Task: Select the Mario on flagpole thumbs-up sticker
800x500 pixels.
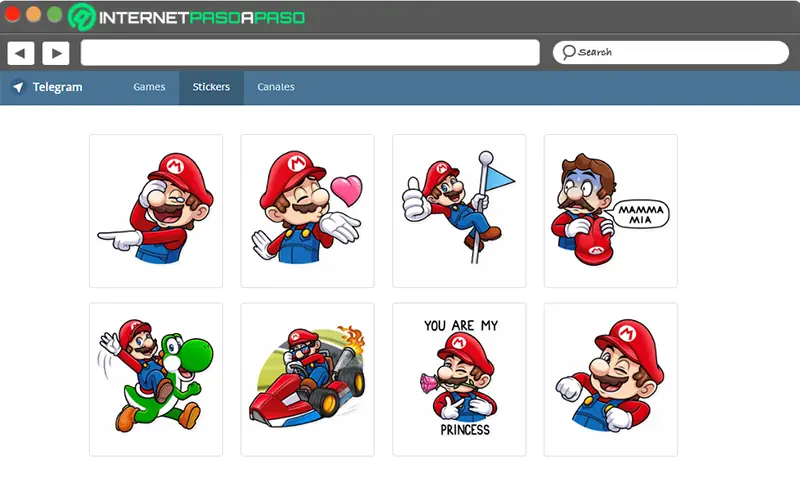Action: (459, 211)
